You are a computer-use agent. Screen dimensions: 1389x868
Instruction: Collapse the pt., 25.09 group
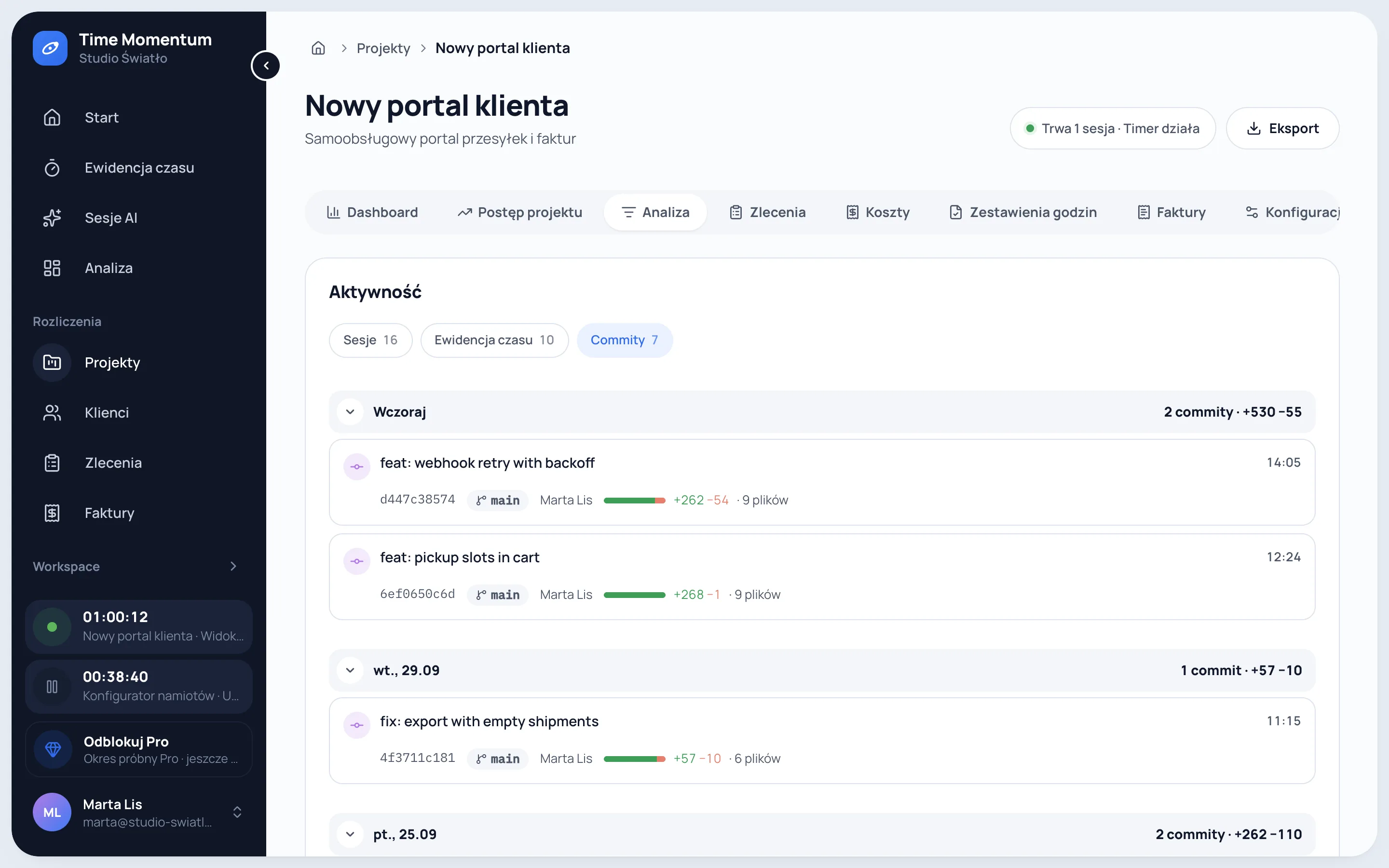pyautogui.click(x=350, y=835)
